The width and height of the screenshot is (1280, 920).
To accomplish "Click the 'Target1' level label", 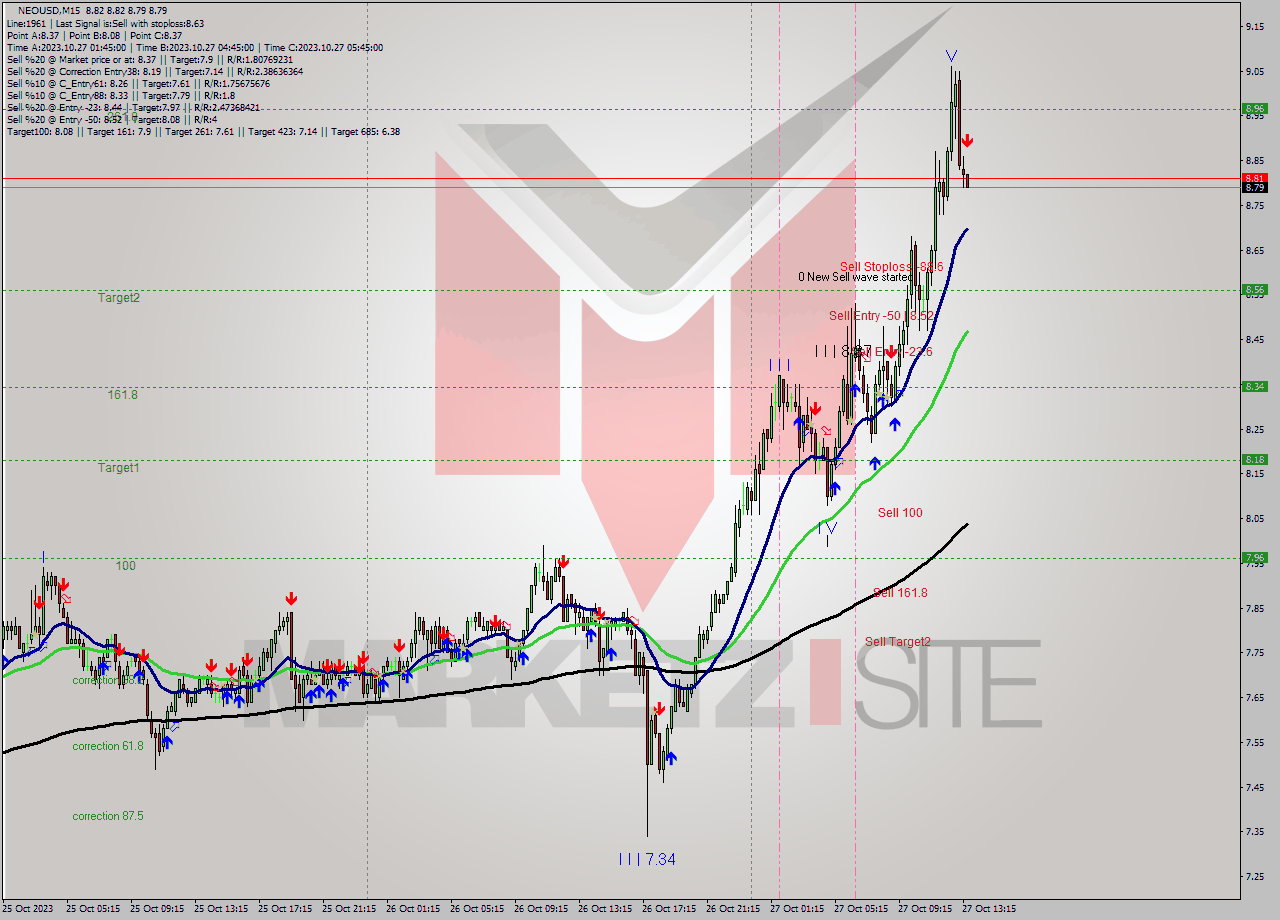I will pyautogui.click(x=118, y=468).
